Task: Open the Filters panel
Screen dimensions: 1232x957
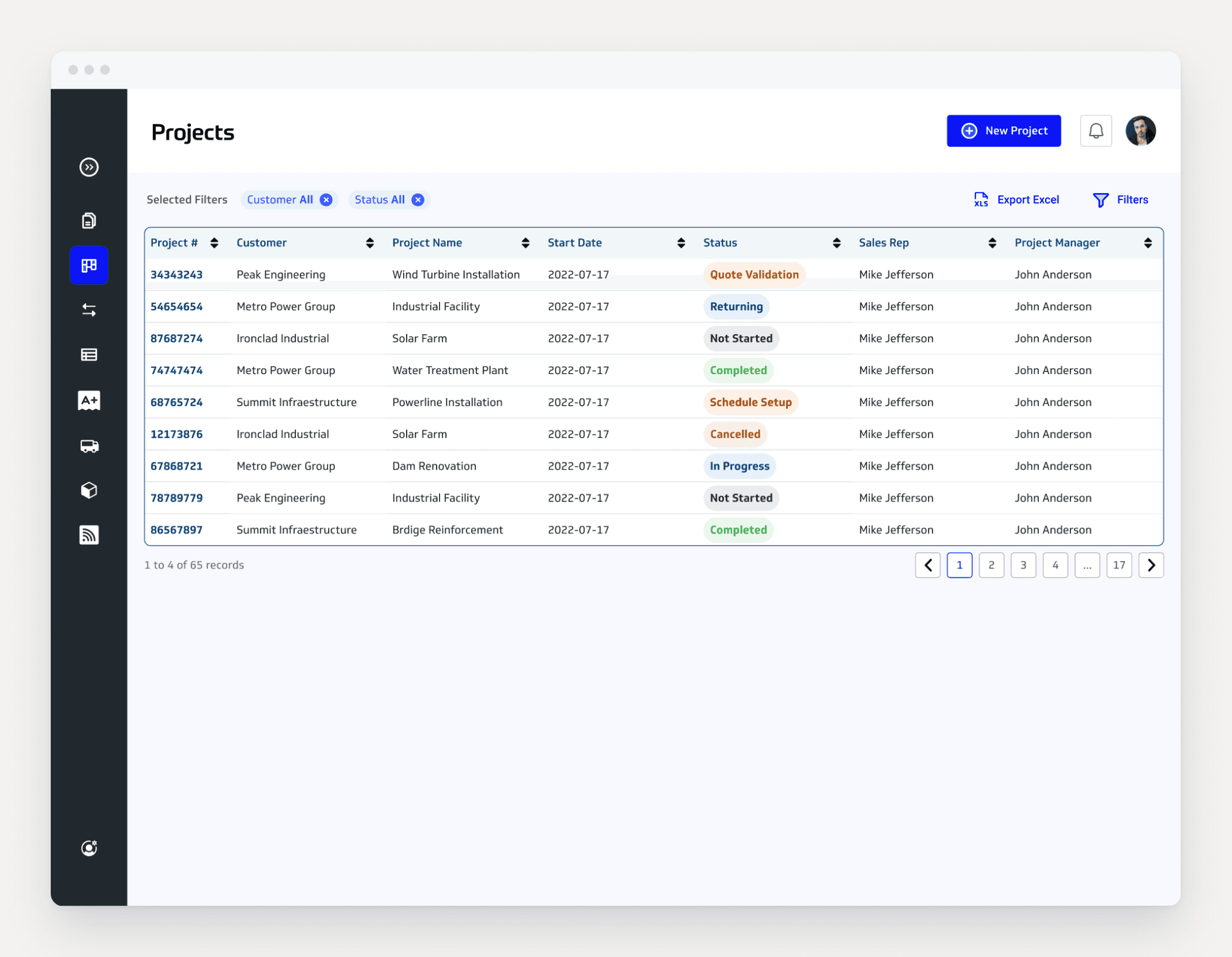Action: (1120, 199)
